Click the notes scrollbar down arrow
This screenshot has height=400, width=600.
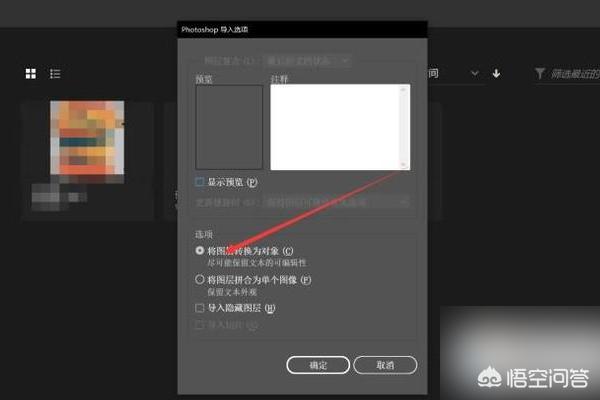tap(405, 165)
